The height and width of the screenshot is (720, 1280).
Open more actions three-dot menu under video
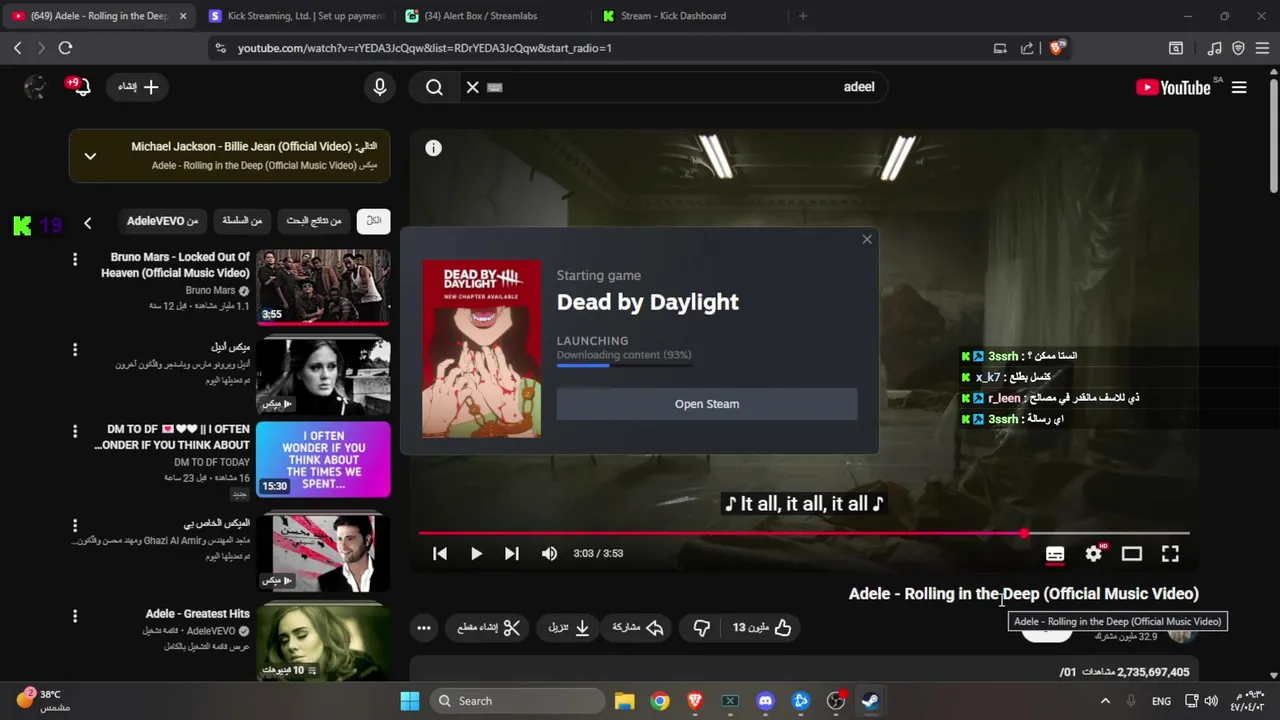(x=424, y=628)
